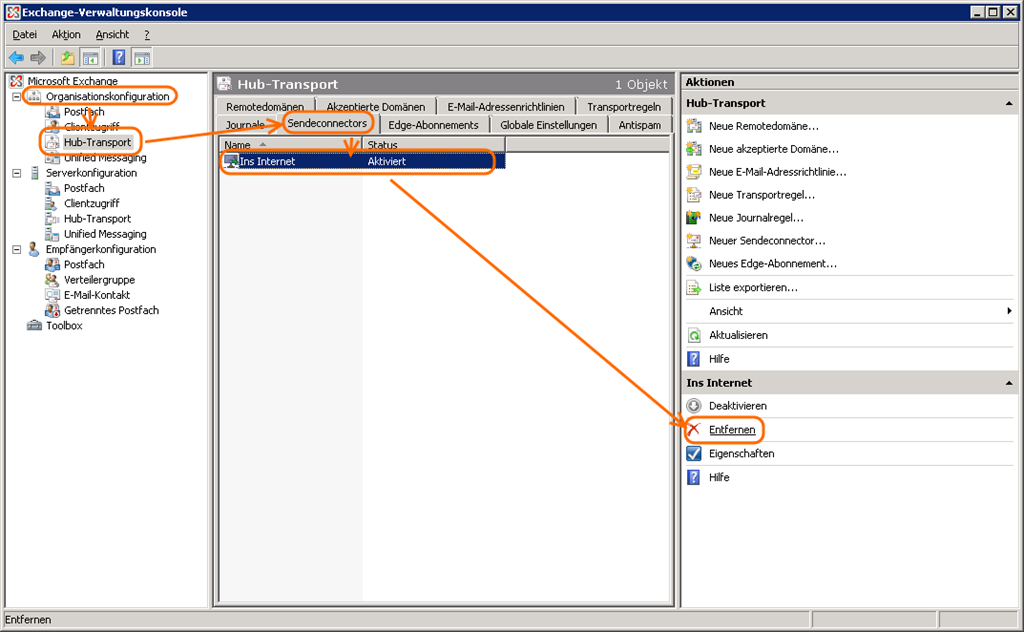Screen dimensions: 1024x632
Task: Click the Eigenschaften checkmark icon
Action: 694,454
